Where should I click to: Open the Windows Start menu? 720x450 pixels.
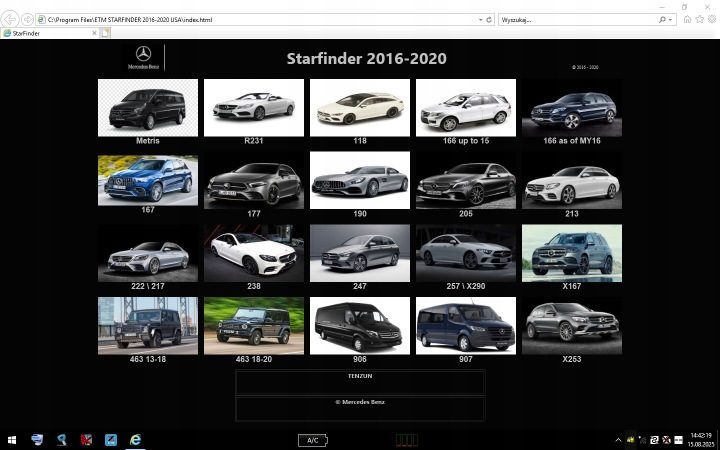coord(12,440)
